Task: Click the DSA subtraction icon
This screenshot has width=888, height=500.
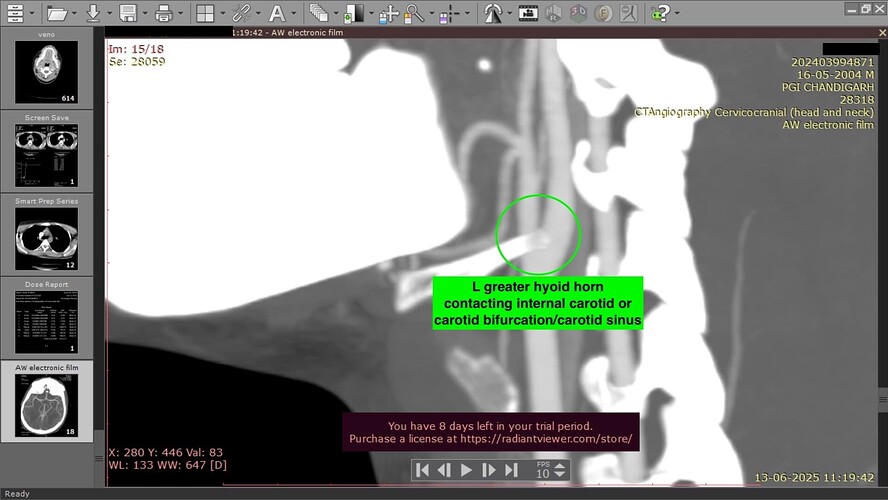Action: tap(629, 12)
